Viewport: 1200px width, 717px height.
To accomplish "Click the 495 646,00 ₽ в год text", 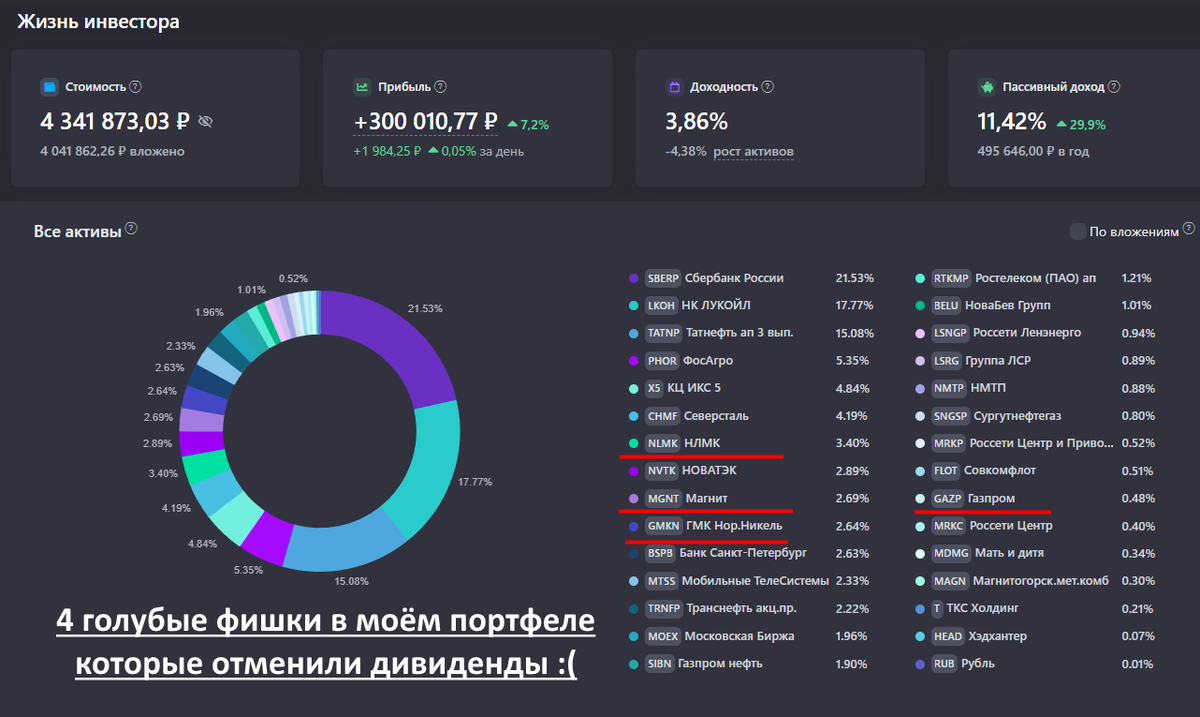I will click(1033, 151).
